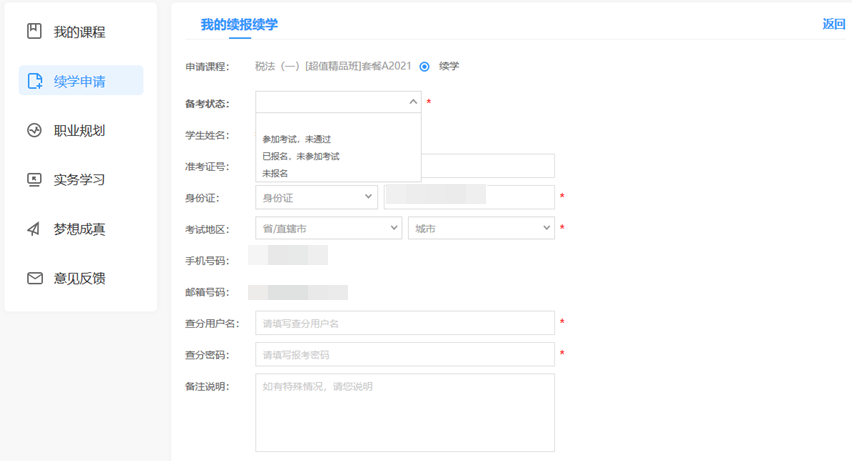The height and width of the screenshot is (461, 852).
Task: Click the 意见反馈 envelope icon
Action: [34, 278]
